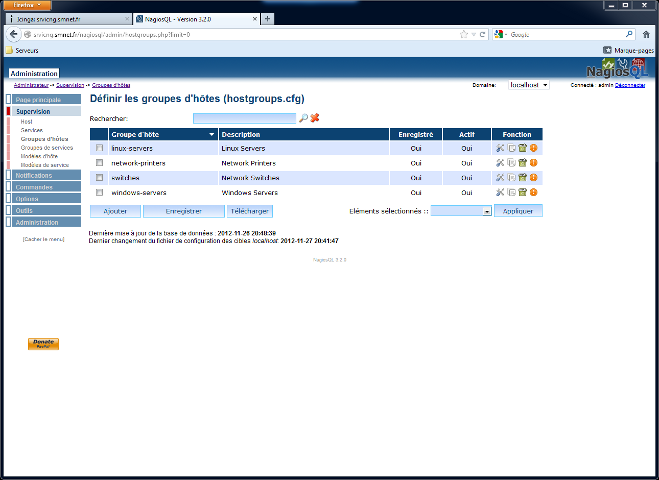This screenshot has height=480, width=659.
Task: Tick checkbox for linux-servers
Action: pyautogui.click(x=99, y=148)
